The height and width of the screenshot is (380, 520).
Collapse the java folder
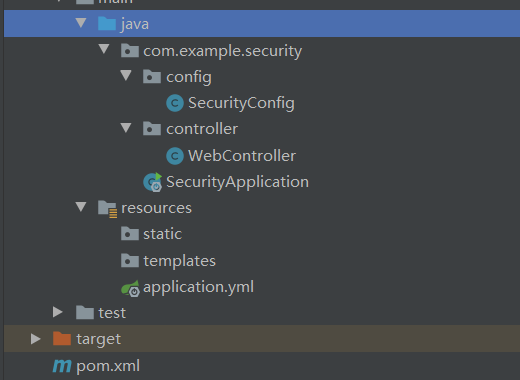81,23
